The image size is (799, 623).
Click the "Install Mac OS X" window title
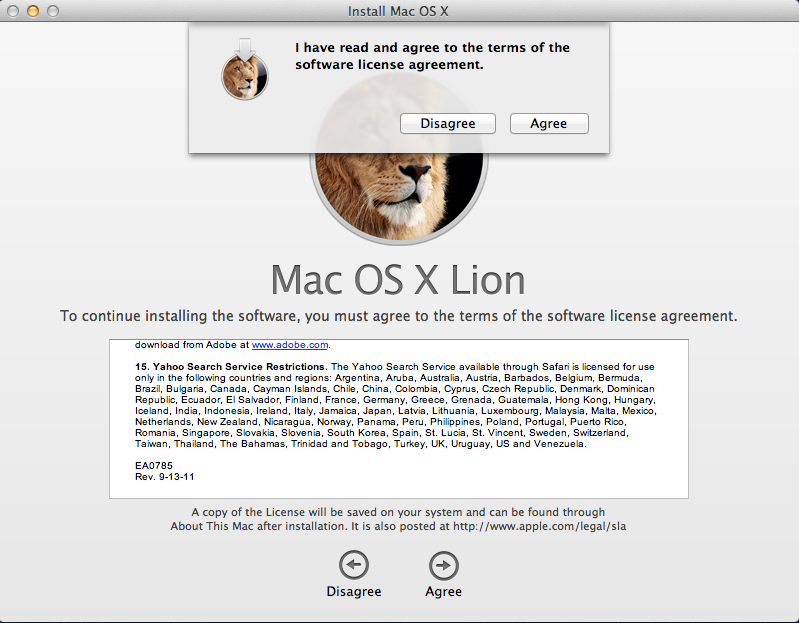tap(398, 11)
